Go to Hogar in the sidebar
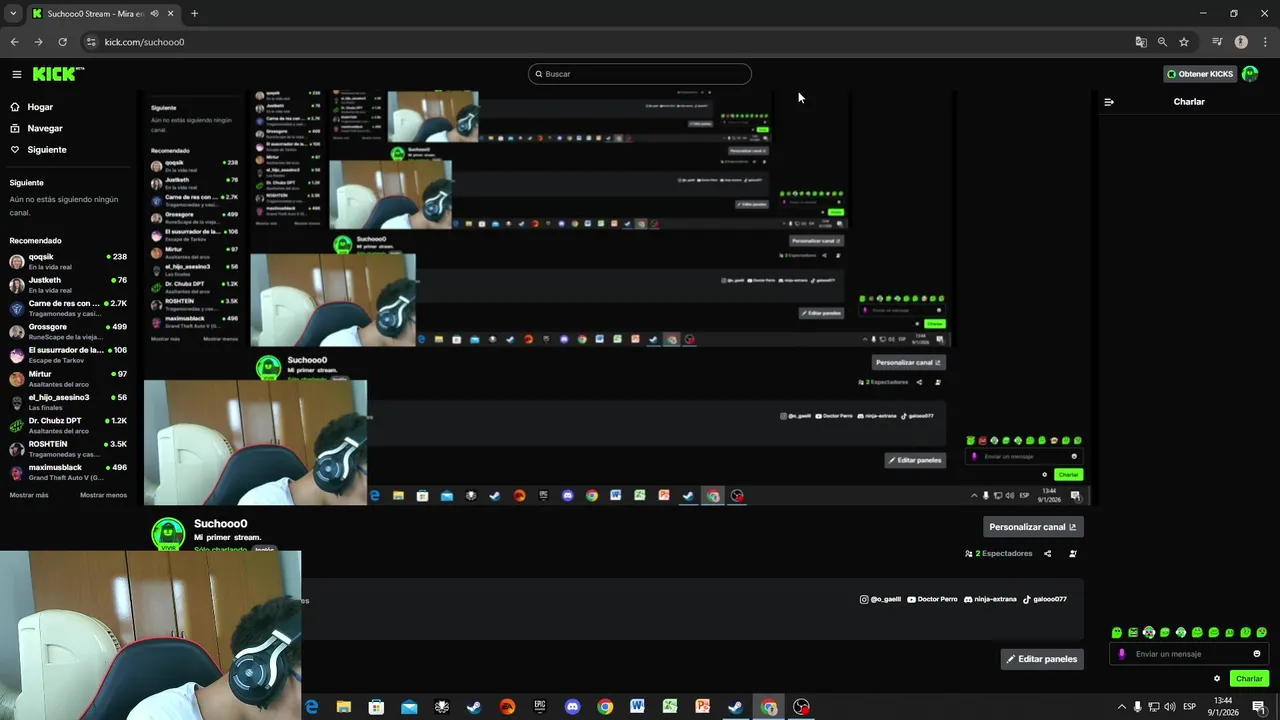 click(x=40, y=107)
